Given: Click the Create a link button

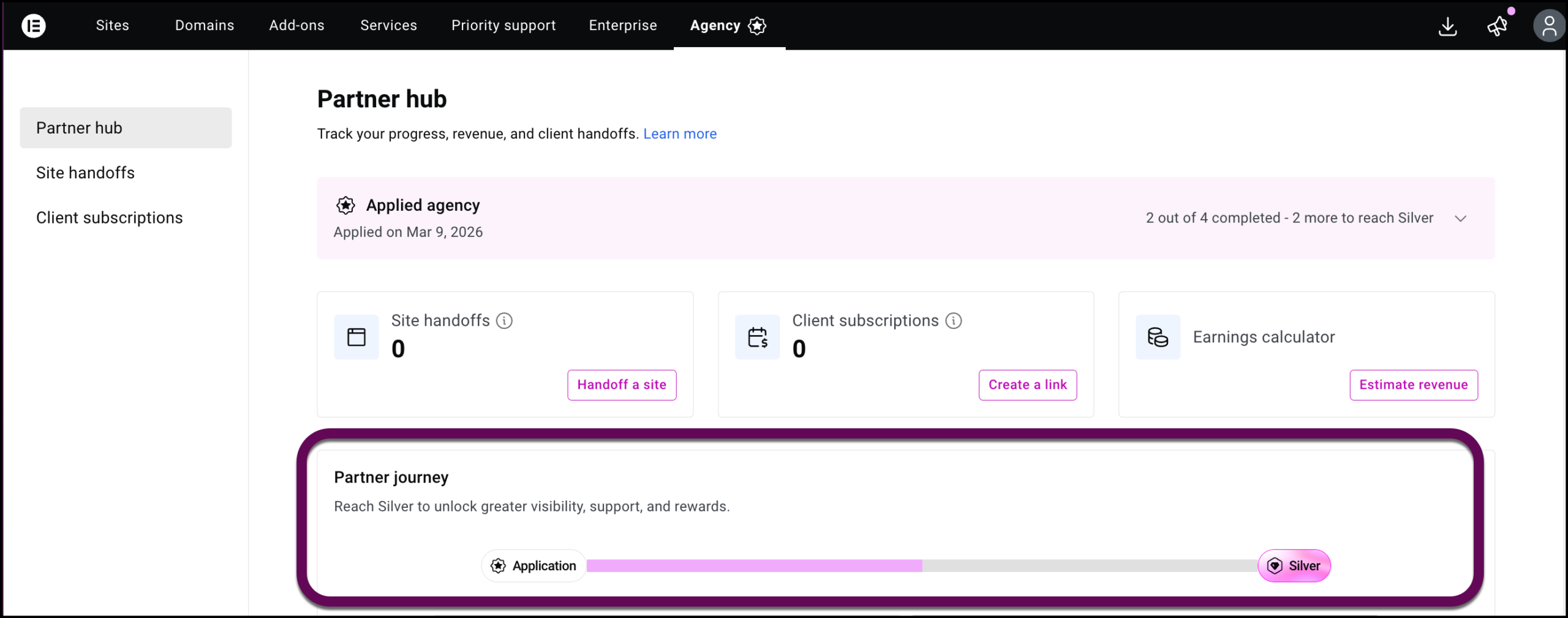Looking at the screenshot, I should click(x=1027, y=385).
